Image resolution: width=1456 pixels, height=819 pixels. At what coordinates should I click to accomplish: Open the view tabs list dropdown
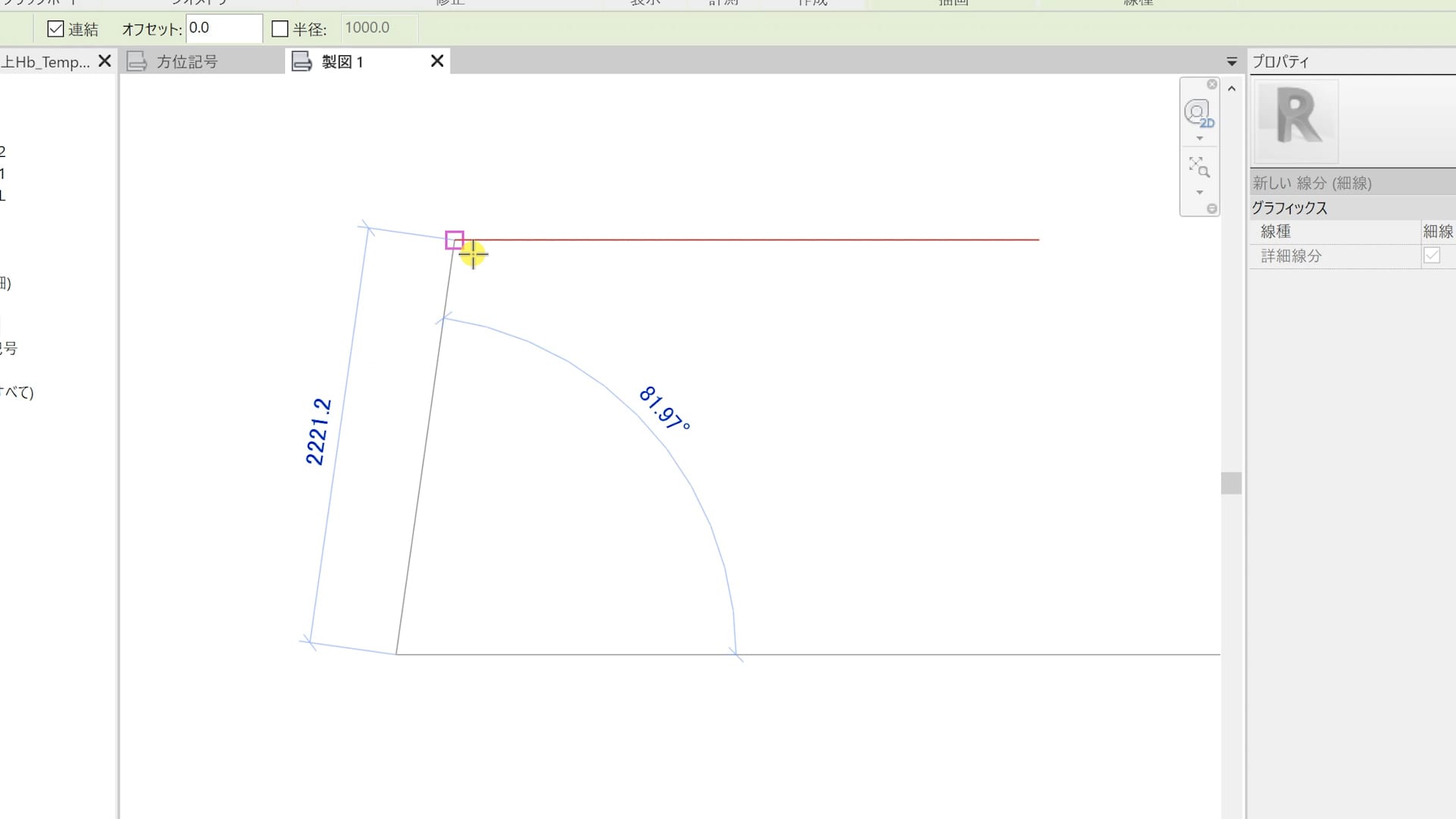click(1232, 62)
